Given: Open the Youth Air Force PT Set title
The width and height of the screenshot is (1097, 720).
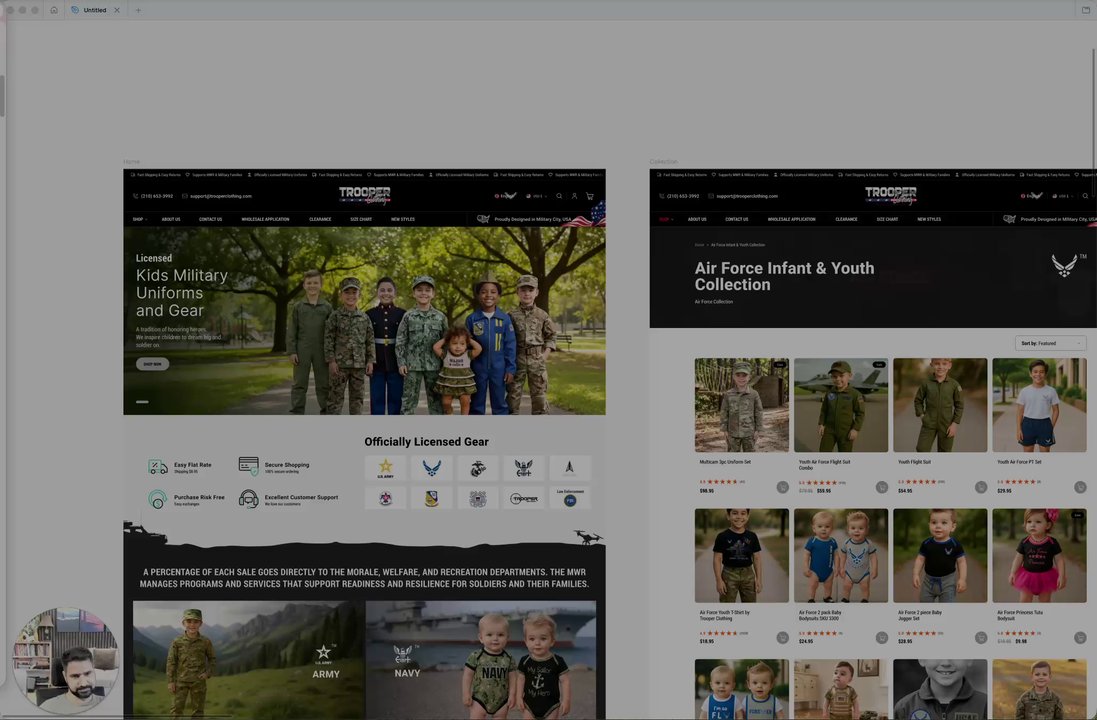Looking at the screenshot, I should click(1019, 462).
